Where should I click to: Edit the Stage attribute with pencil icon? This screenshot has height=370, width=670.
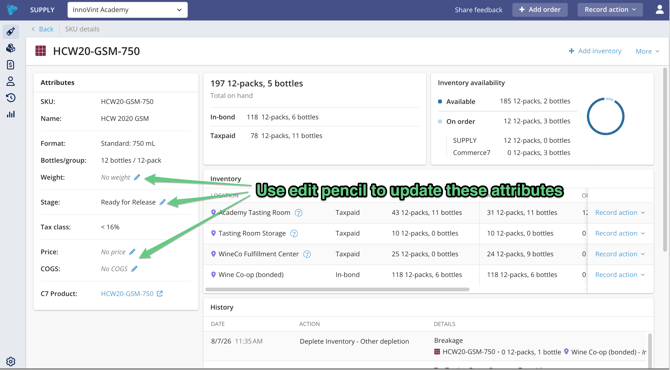point(162,202)
